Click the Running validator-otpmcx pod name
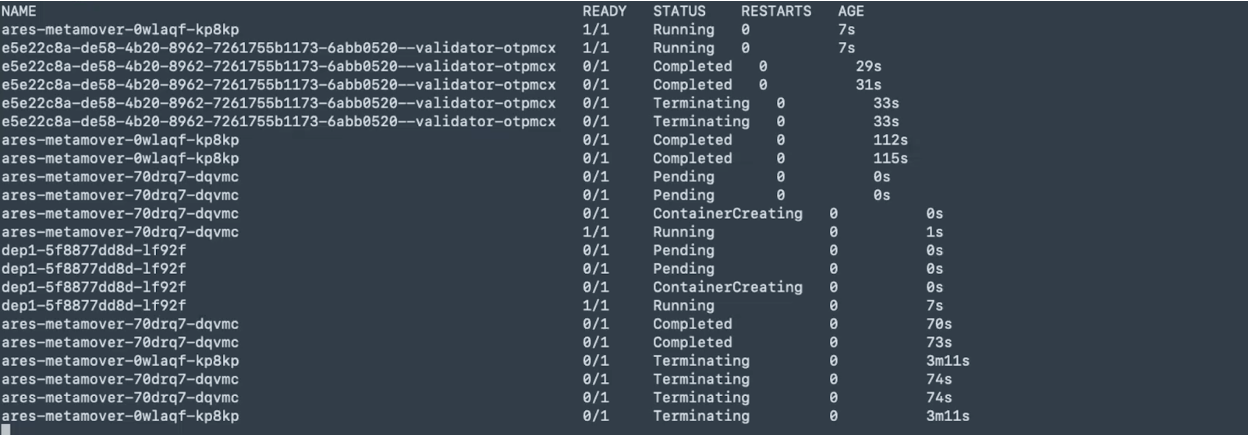The width and height of the screenshot is (1248, 436). coord(278,48)
